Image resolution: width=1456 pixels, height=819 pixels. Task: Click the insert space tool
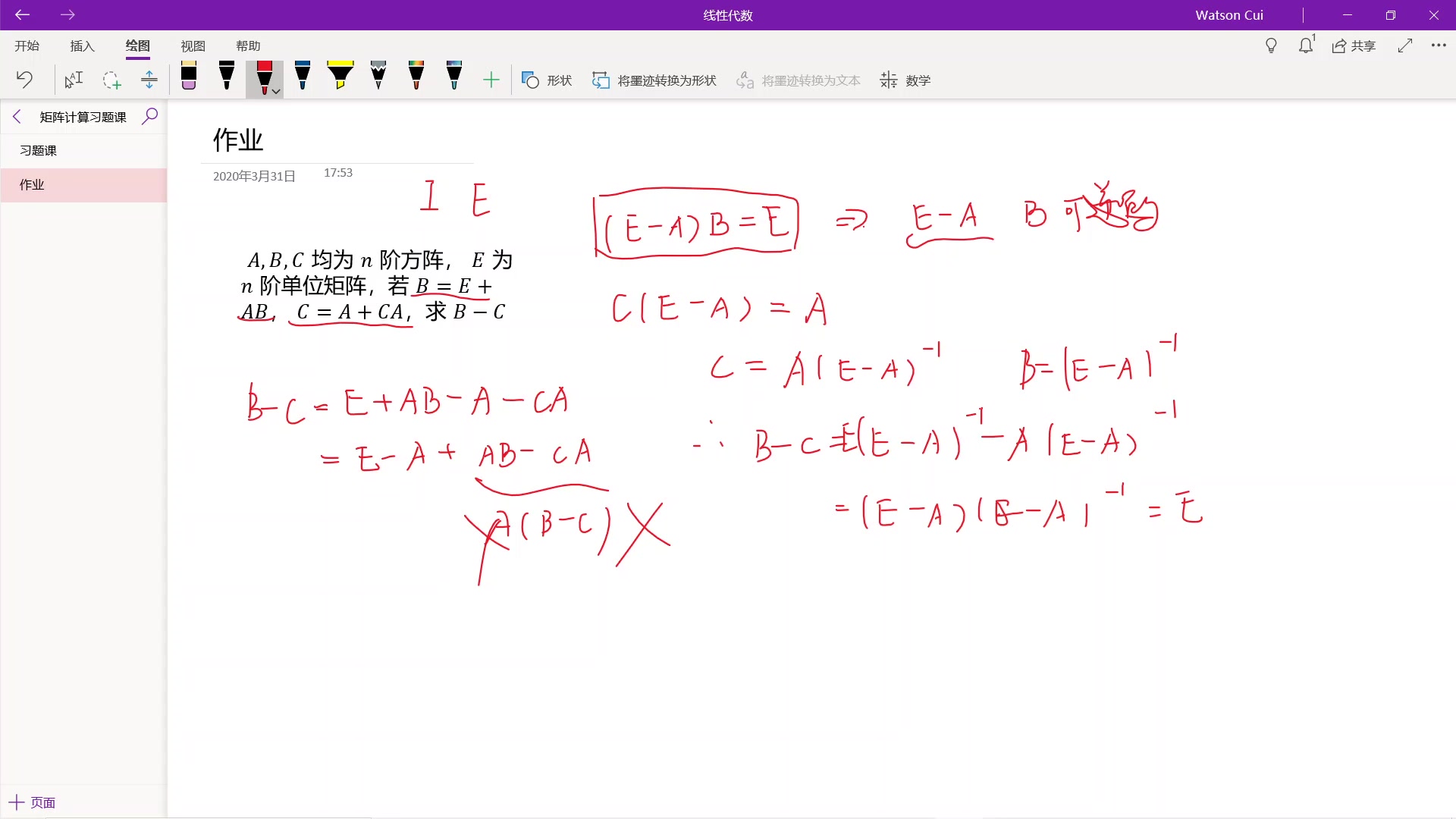tap(149, 80)
